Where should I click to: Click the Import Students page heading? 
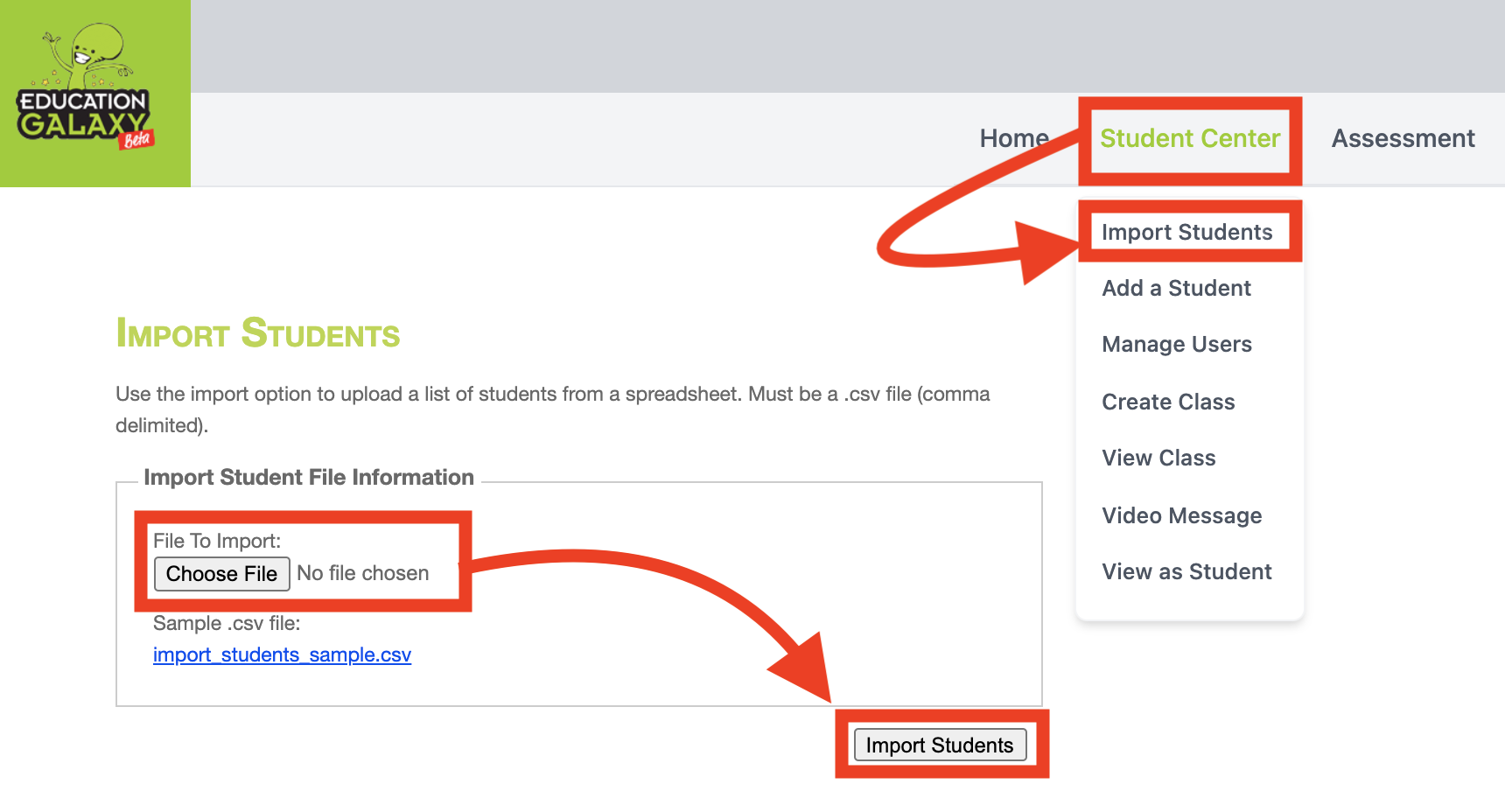258,333
